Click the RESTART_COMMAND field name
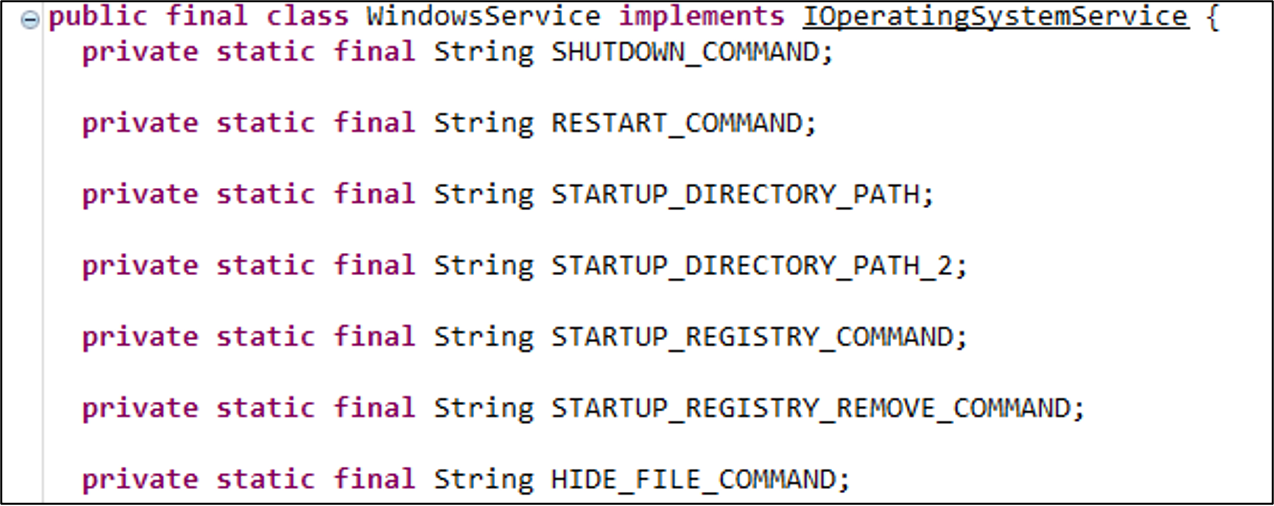Viewport: 1274px width, 506px height. pyautogui.click(x=677, y=123)
